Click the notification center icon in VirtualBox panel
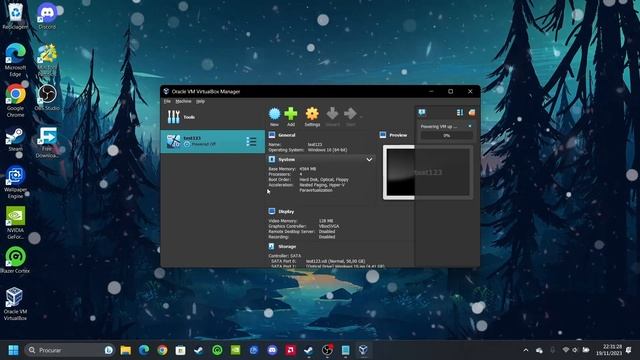Viewport: 640px width, 360px height. [422, 113]
